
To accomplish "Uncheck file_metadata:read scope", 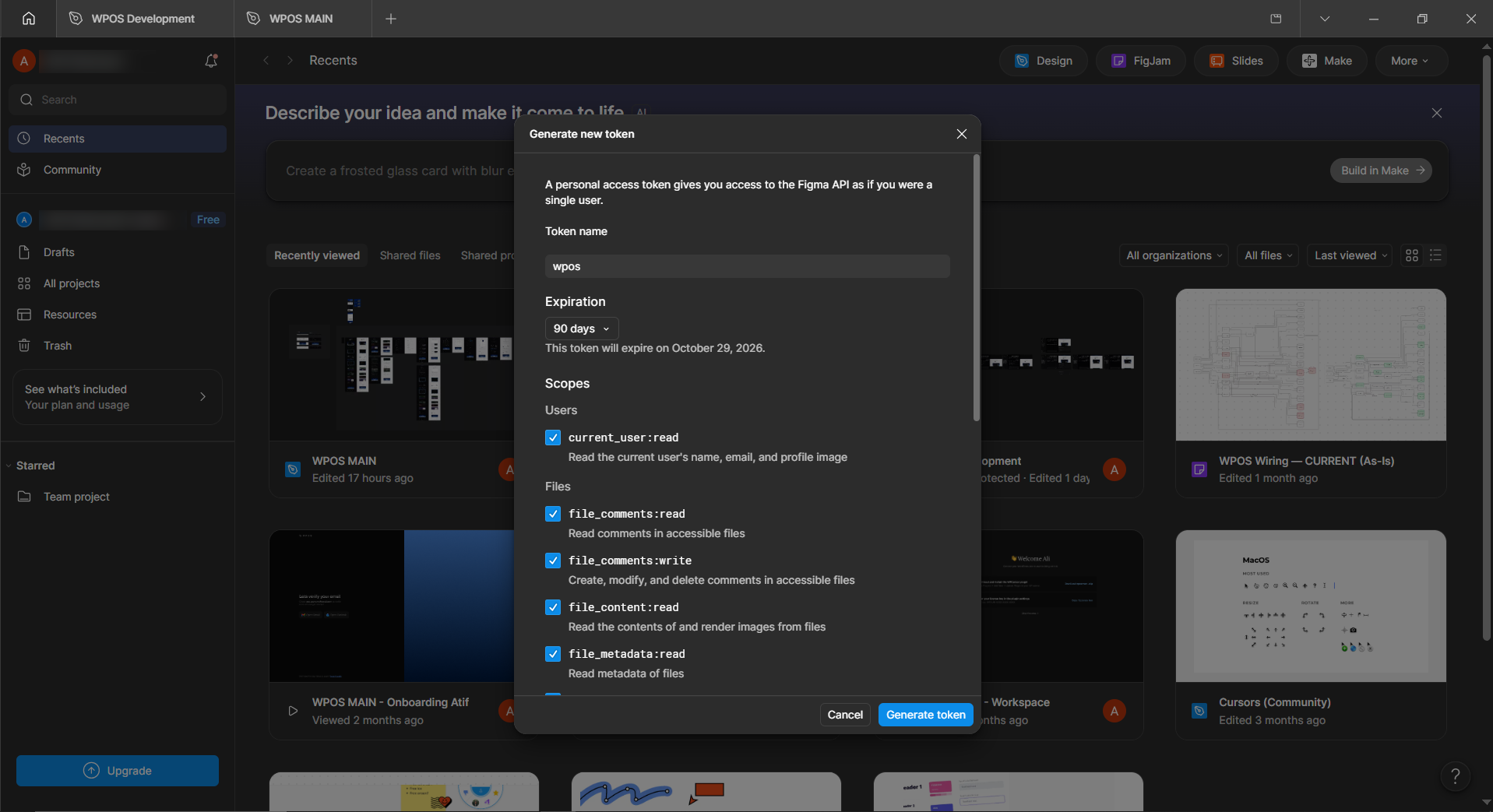I will pos(553,654).
